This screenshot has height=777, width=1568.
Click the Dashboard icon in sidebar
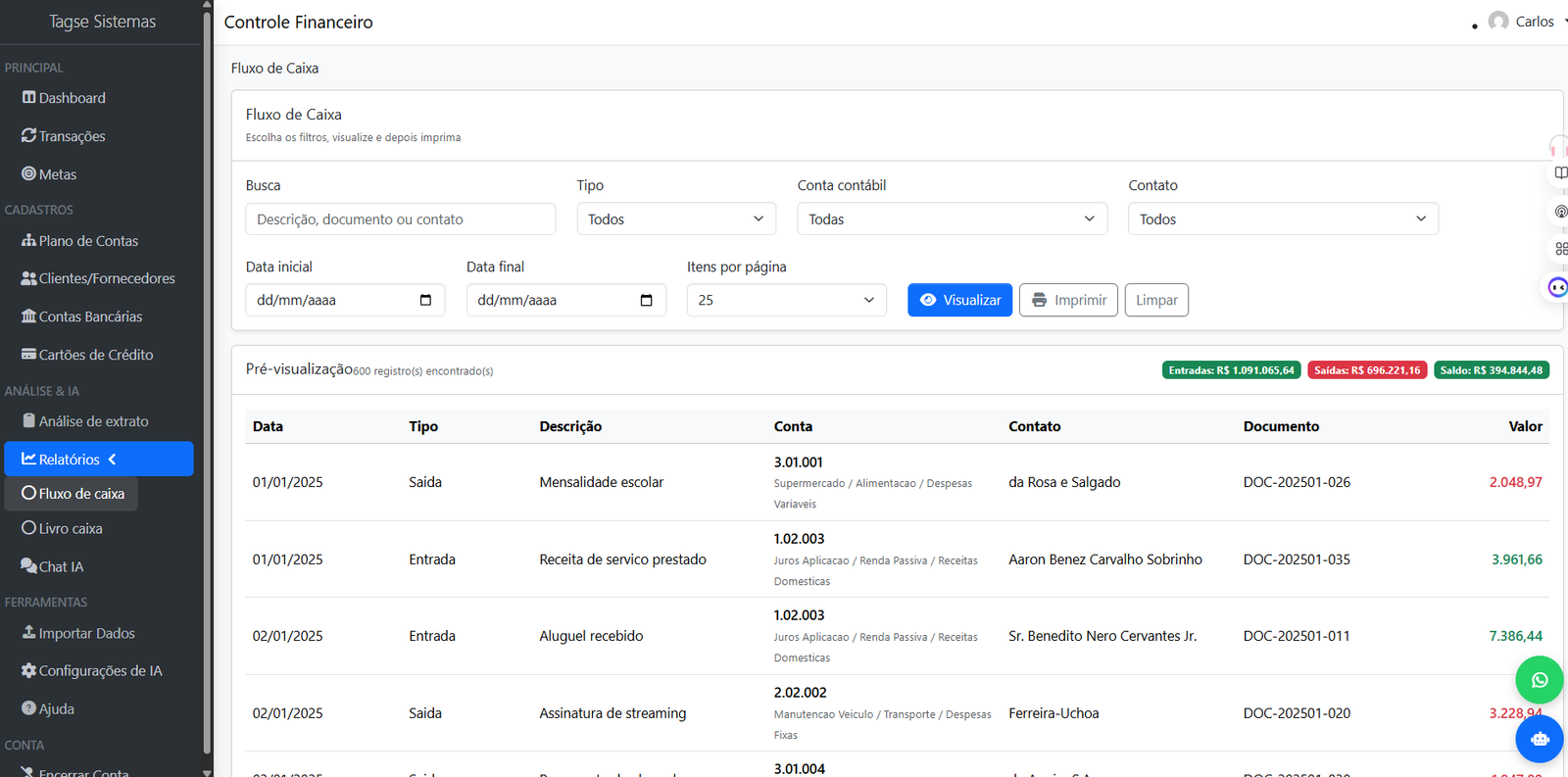click(28, 98)
